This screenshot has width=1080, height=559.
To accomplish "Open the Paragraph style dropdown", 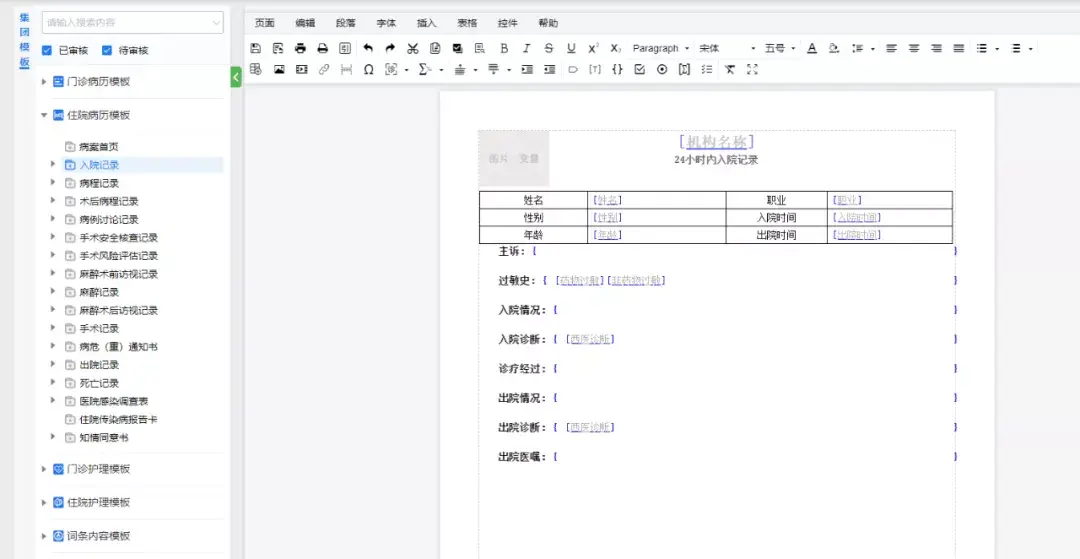I will pyautogui.click(x=661, y=48).
